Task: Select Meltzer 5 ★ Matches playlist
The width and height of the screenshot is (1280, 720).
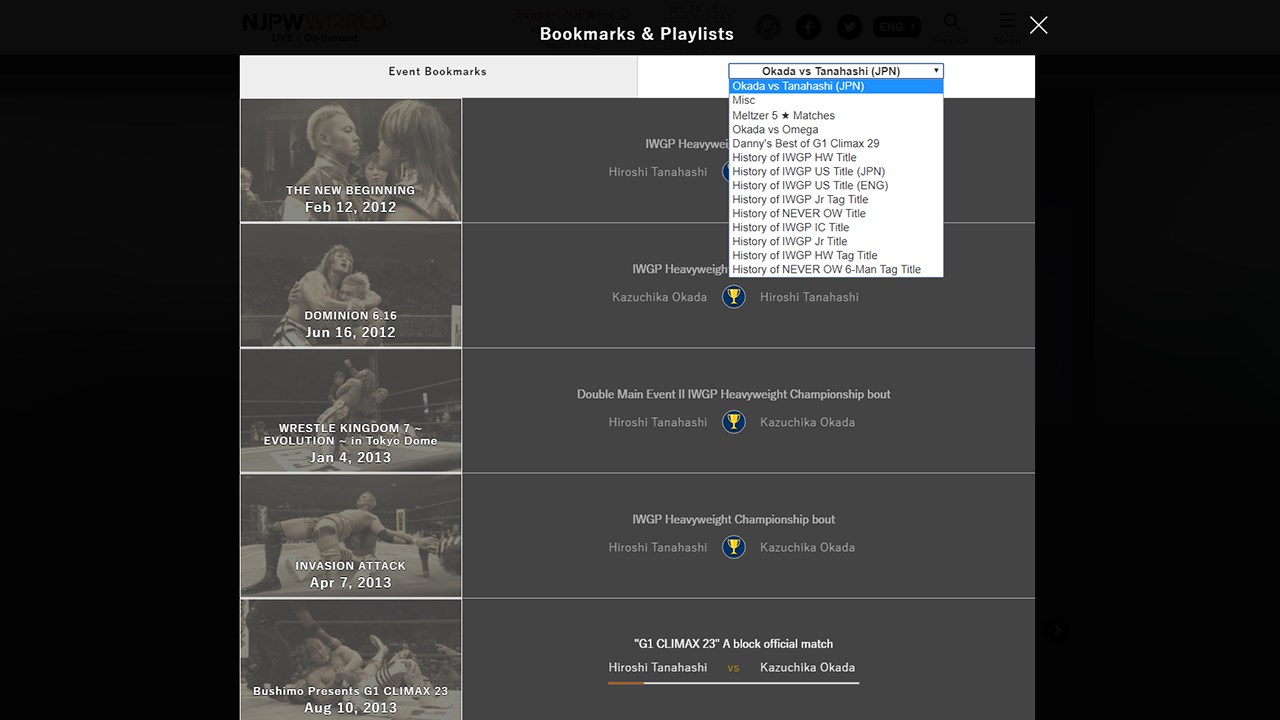Action: coord(836,115)
